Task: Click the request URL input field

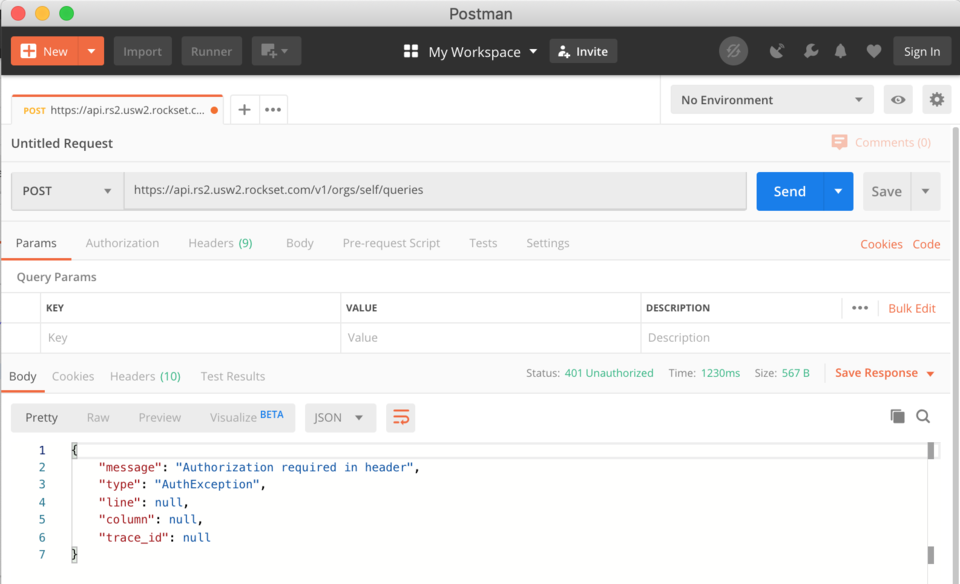Action: (435, 190)
